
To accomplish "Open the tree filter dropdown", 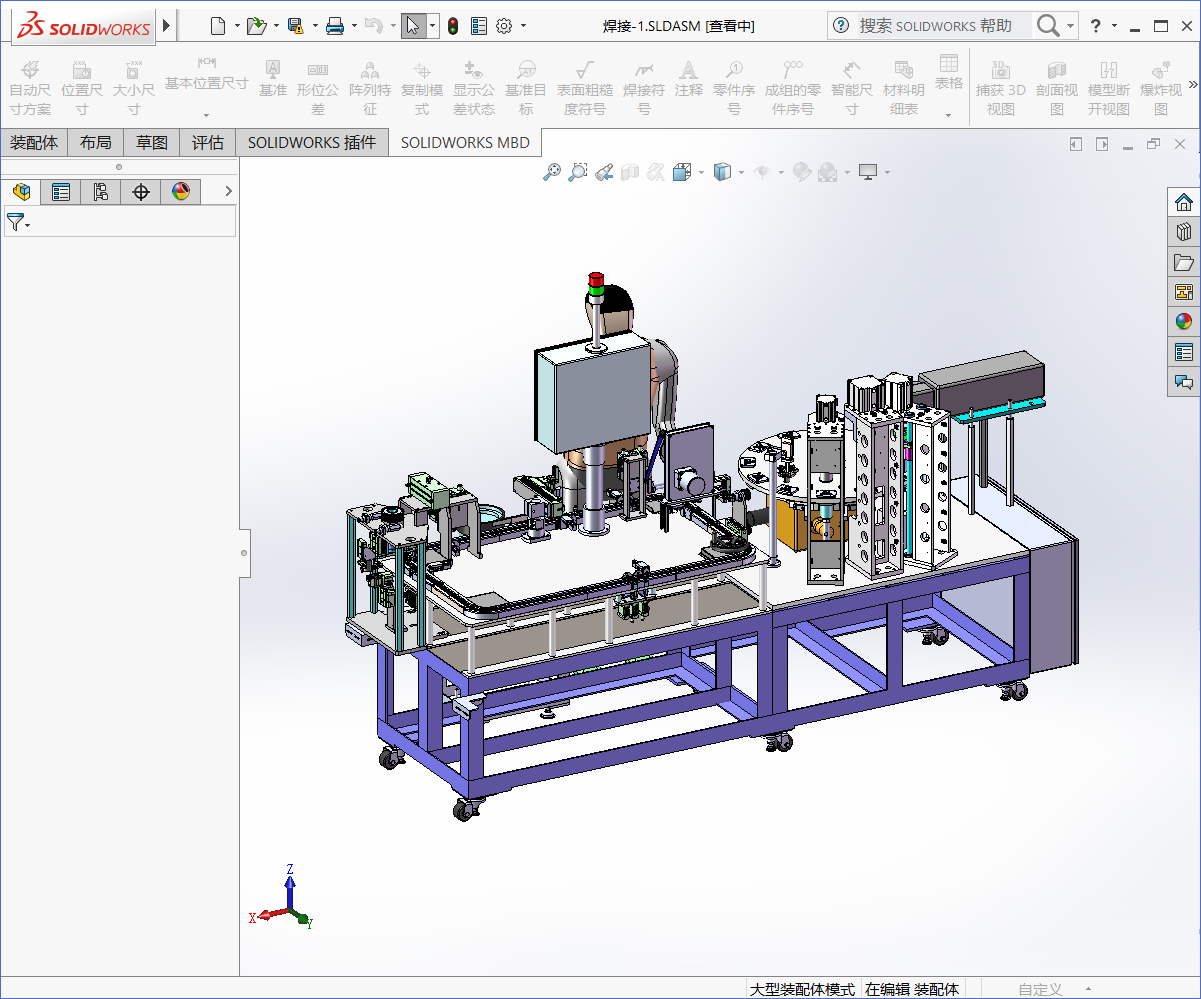I will click(18, 223).
